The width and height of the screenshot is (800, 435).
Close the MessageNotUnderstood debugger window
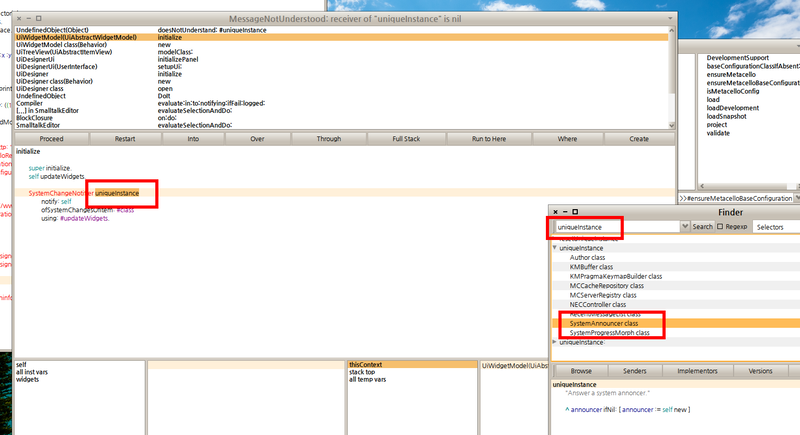pos(18,19)
